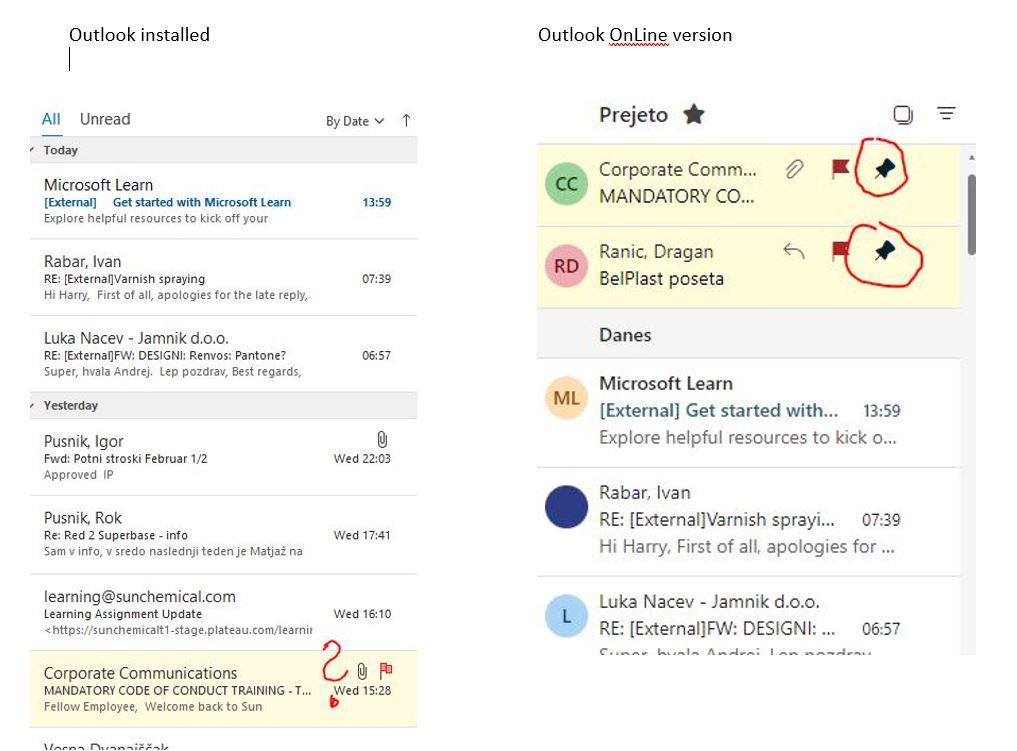Open Luka Nacev DESIGN email online

click(748, 615)
